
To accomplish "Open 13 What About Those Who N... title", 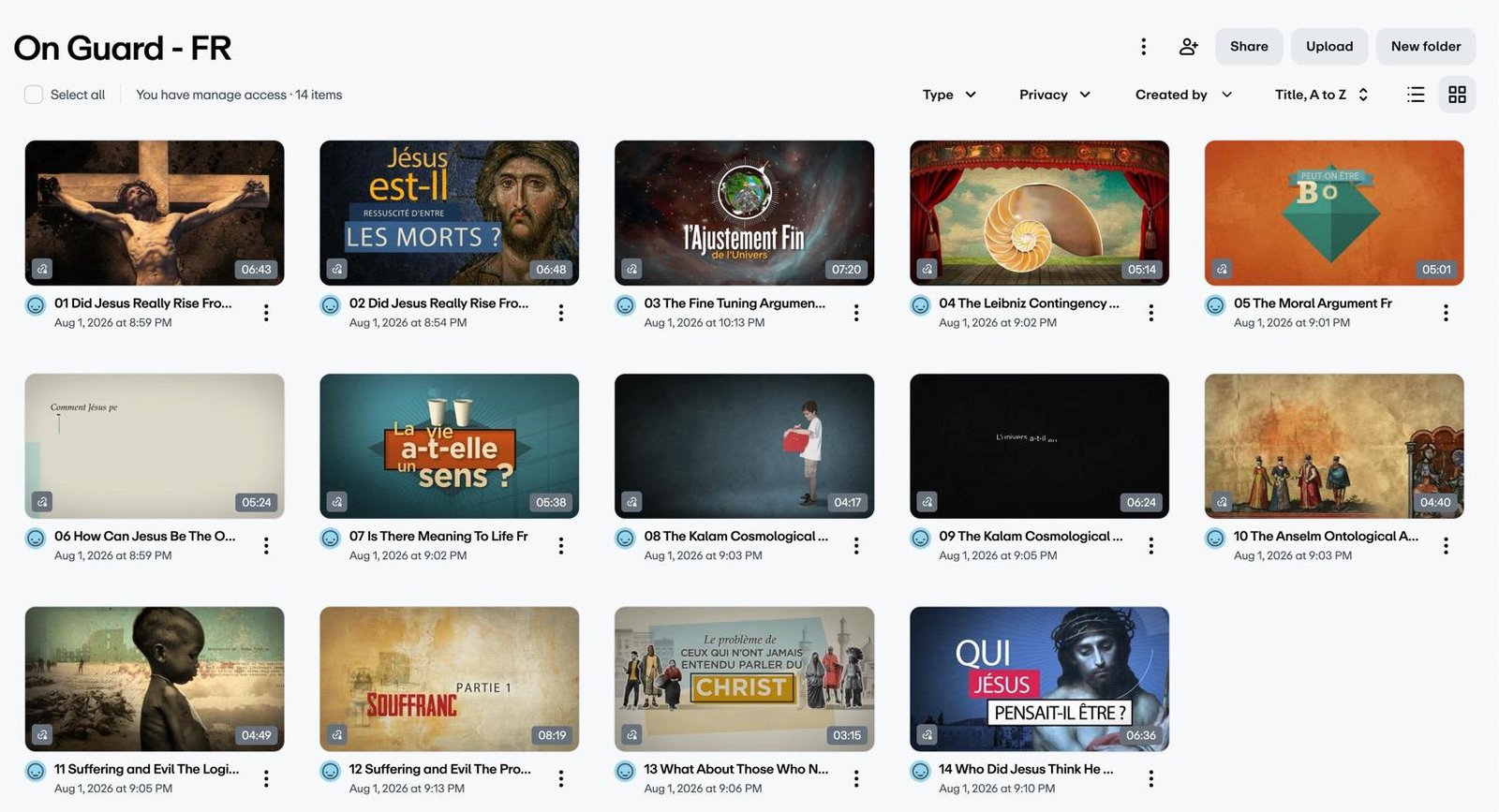I will pos(736,769).
